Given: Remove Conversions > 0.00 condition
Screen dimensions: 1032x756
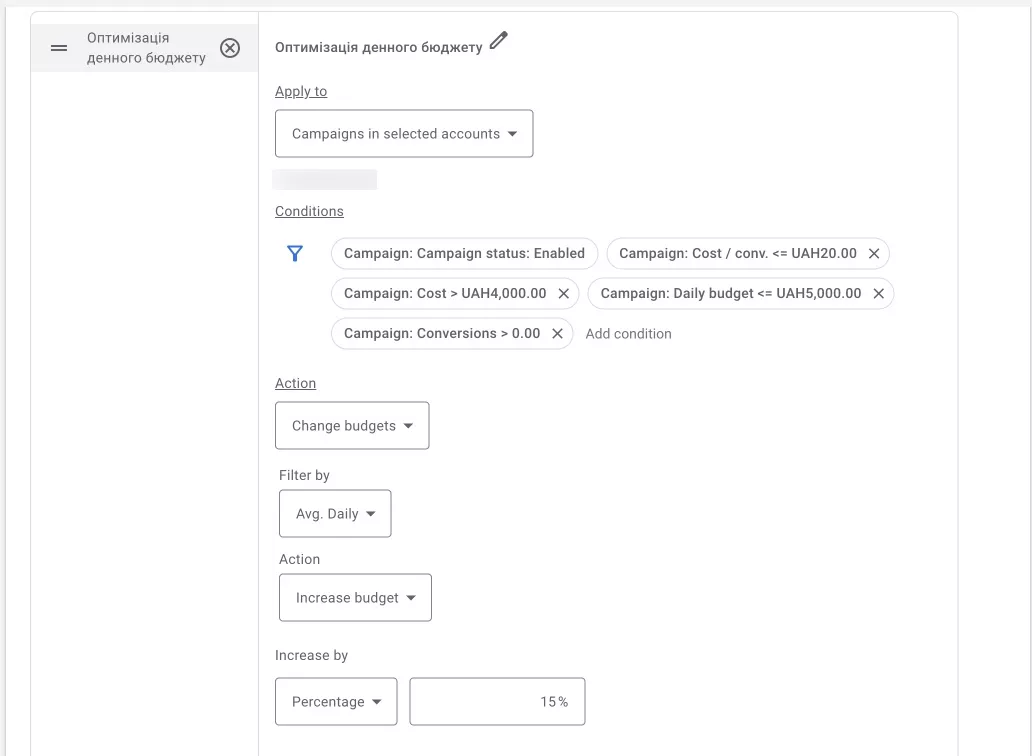Looking at the screenshot, I should coord(557,334).
